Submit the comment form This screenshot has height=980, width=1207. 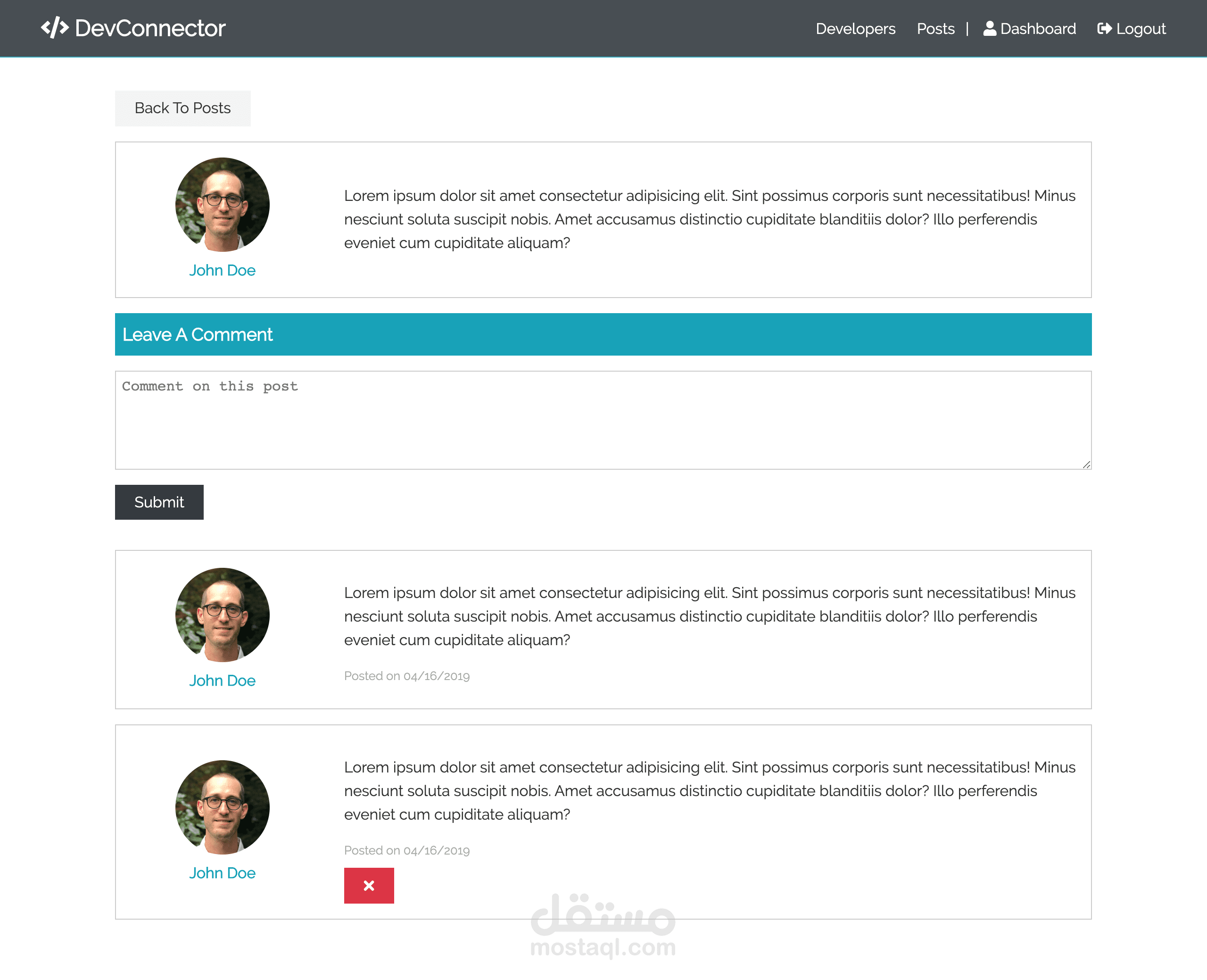pyautogui.click(x=159, y=502)
